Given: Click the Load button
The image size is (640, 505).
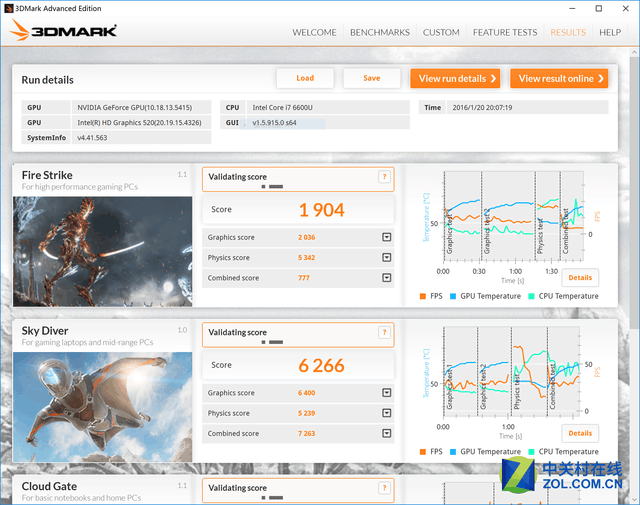Looking at the screenshot, I should click(x=305, y=78).
